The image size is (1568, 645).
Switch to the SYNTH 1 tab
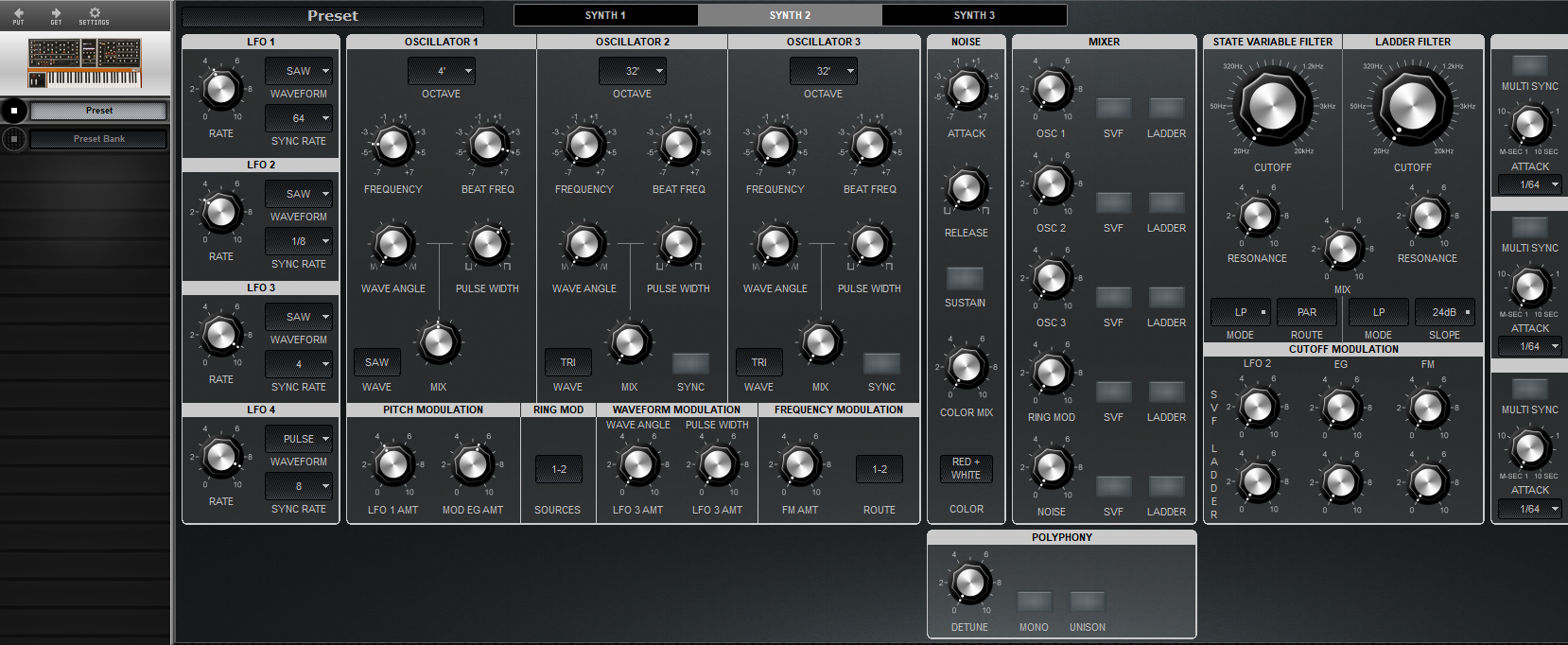[605, 15]
